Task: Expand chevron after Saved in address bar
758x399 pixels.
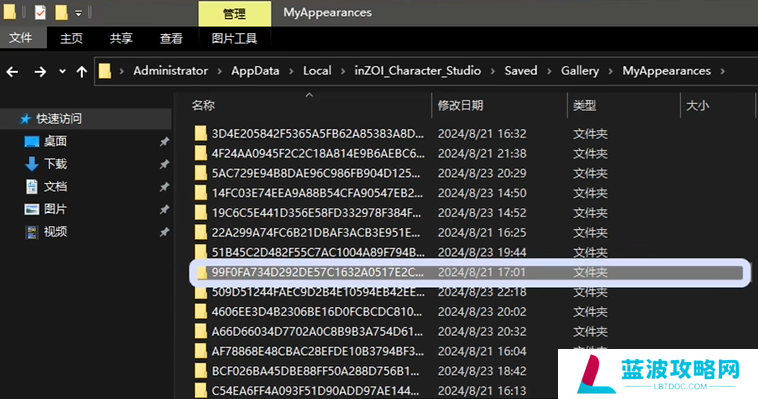Action: tap(549, 71)
